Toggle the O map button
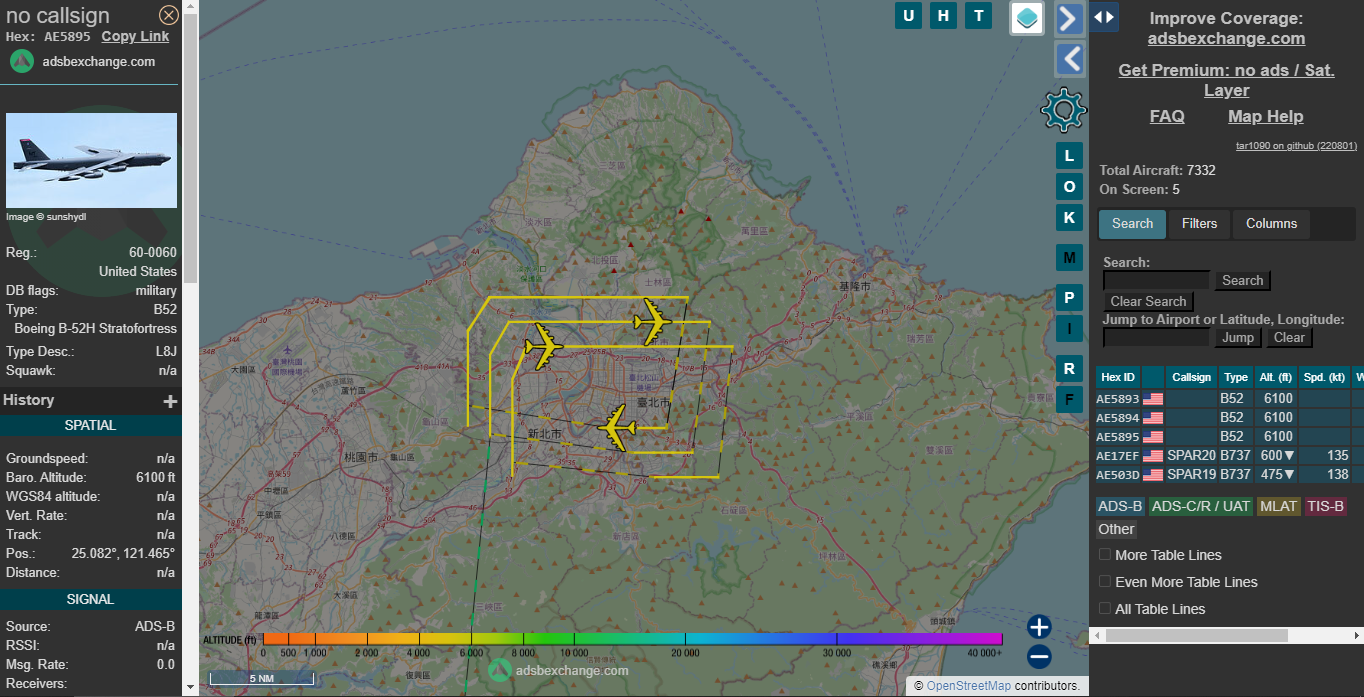Screen dimensions: 1364x697 pyautogui.click(x=1069, y=187)
